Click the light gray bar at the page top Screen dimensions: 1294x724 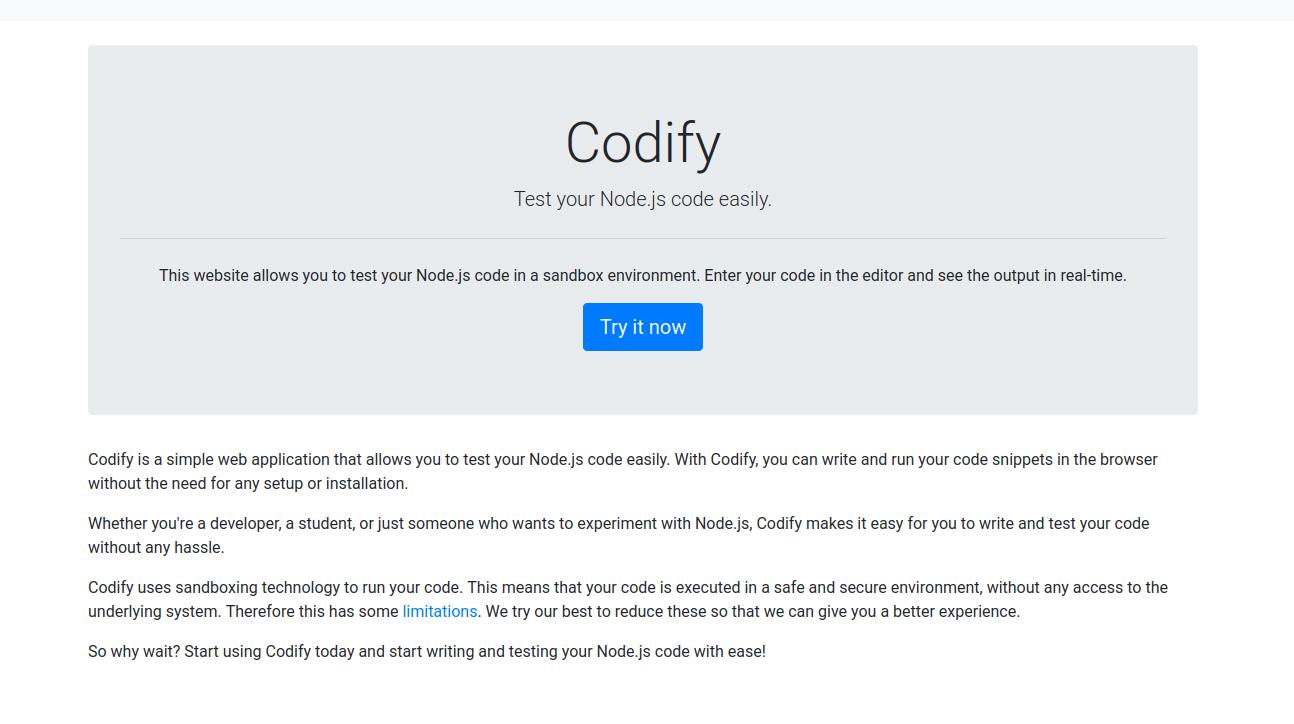pyautogui.click(x=647, y=10)
